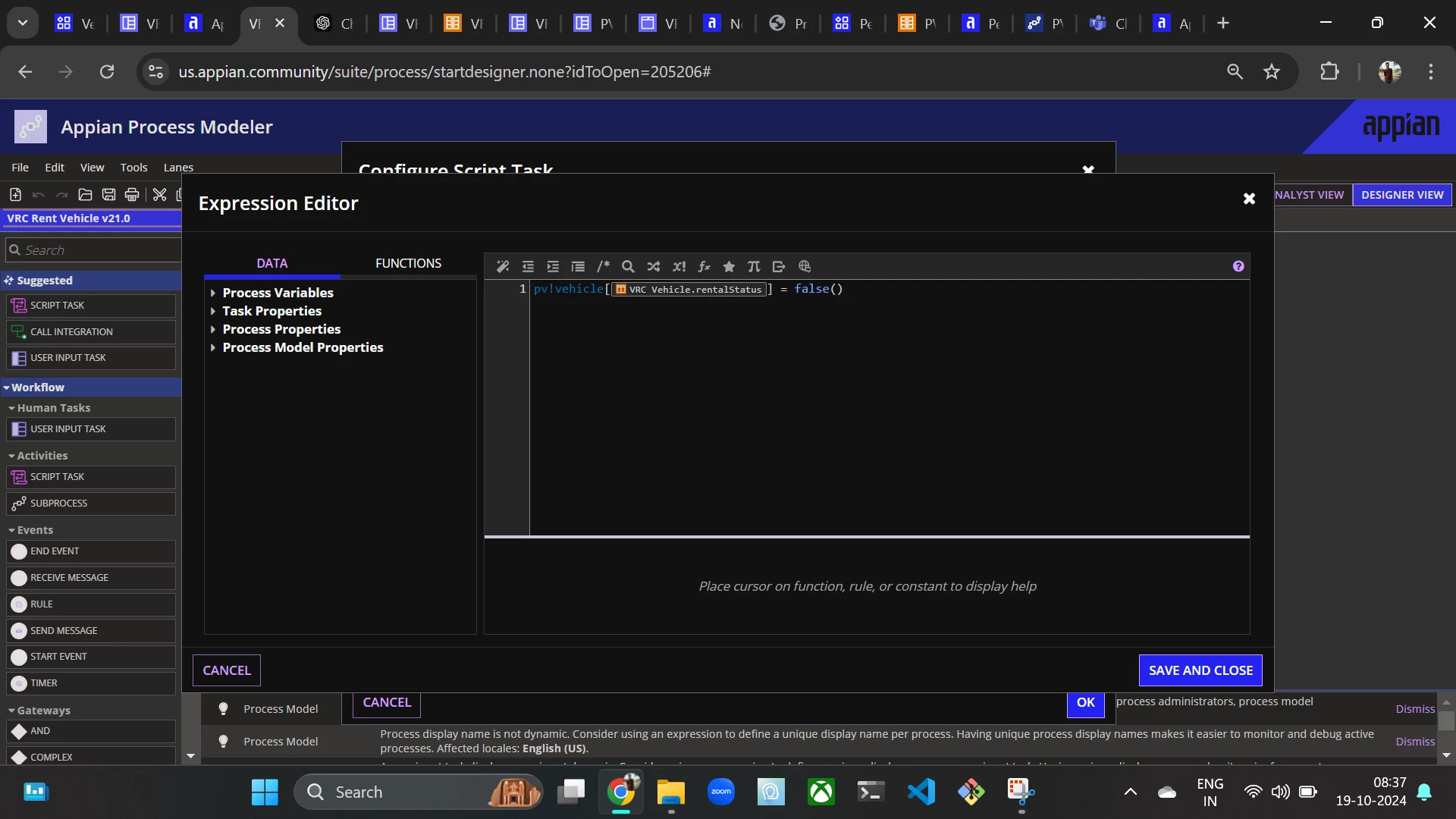The width and height of the screenshot is (1456, 819).
Task: Click the export arrow icon in expression toolbar
Action: pyautogui.click(x=779, y=266)
